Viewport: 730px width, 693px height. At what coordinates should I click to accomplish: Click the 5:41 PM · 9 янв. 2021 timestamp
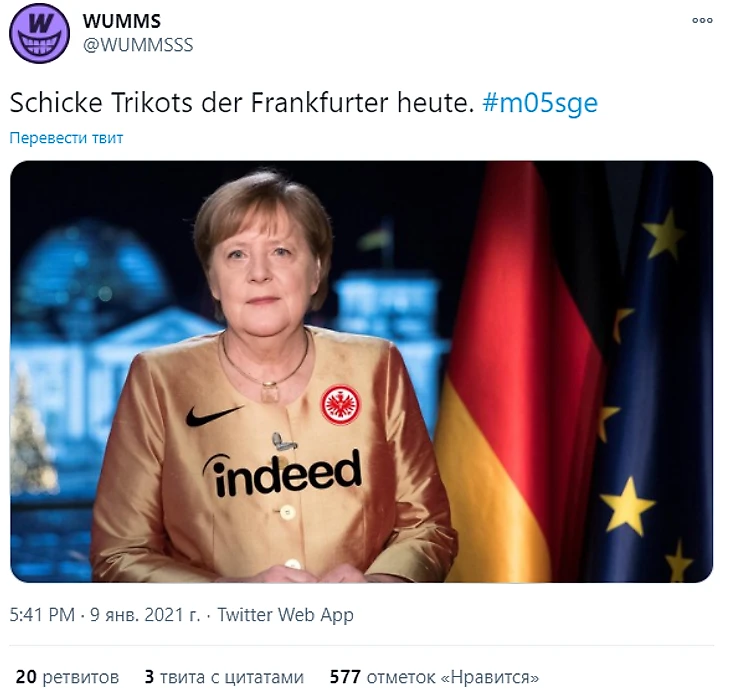click(x=105, y=615)
